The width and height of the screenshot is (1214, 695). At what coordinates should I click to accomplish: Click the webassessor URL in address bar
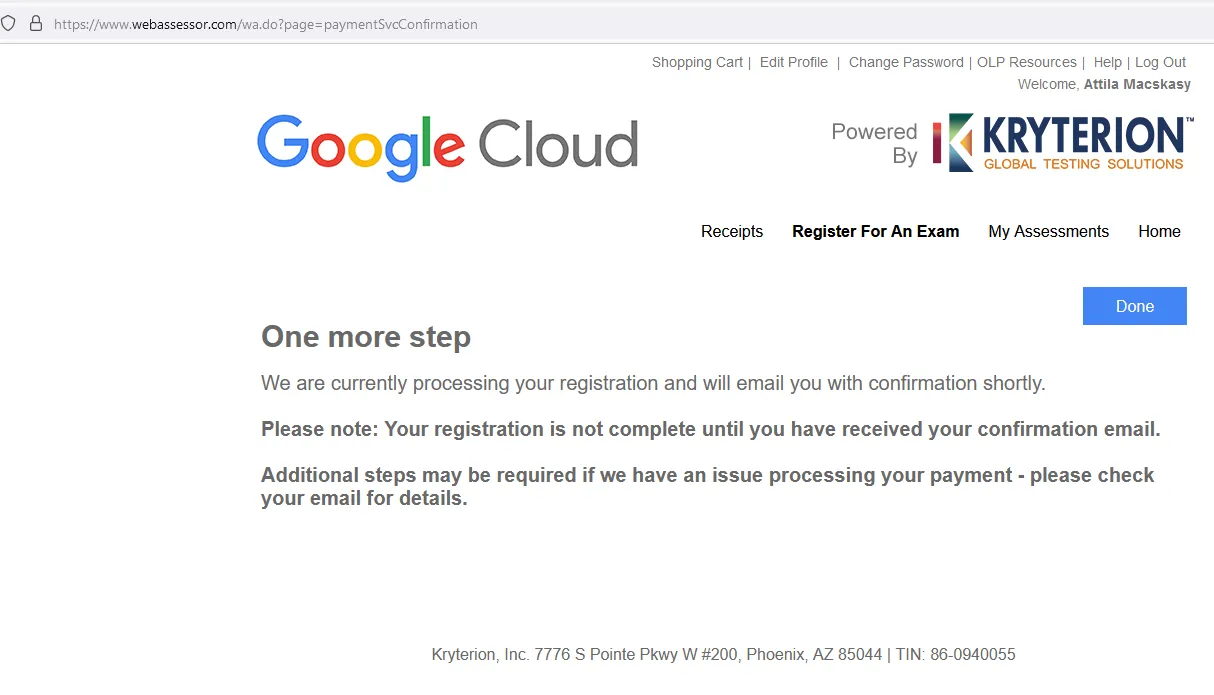coord(266,24)
